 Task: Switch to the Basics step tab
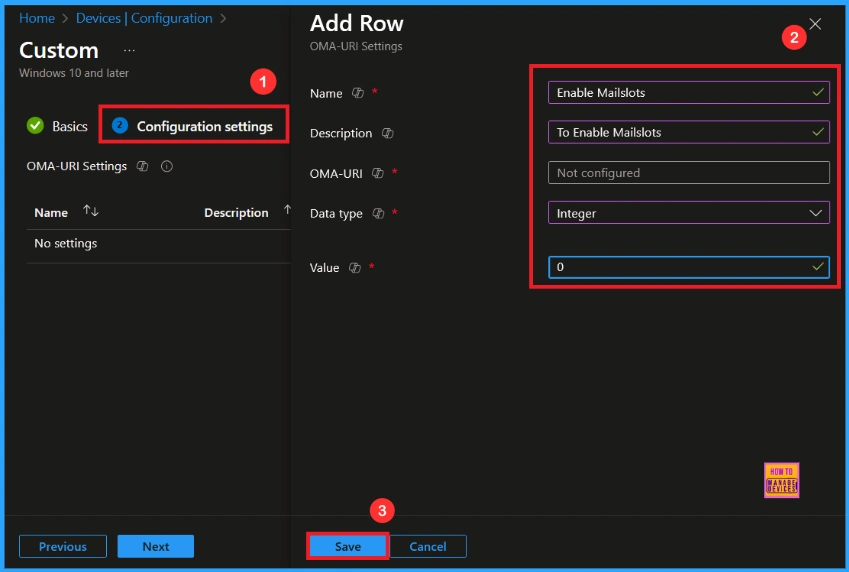[58, 126]
